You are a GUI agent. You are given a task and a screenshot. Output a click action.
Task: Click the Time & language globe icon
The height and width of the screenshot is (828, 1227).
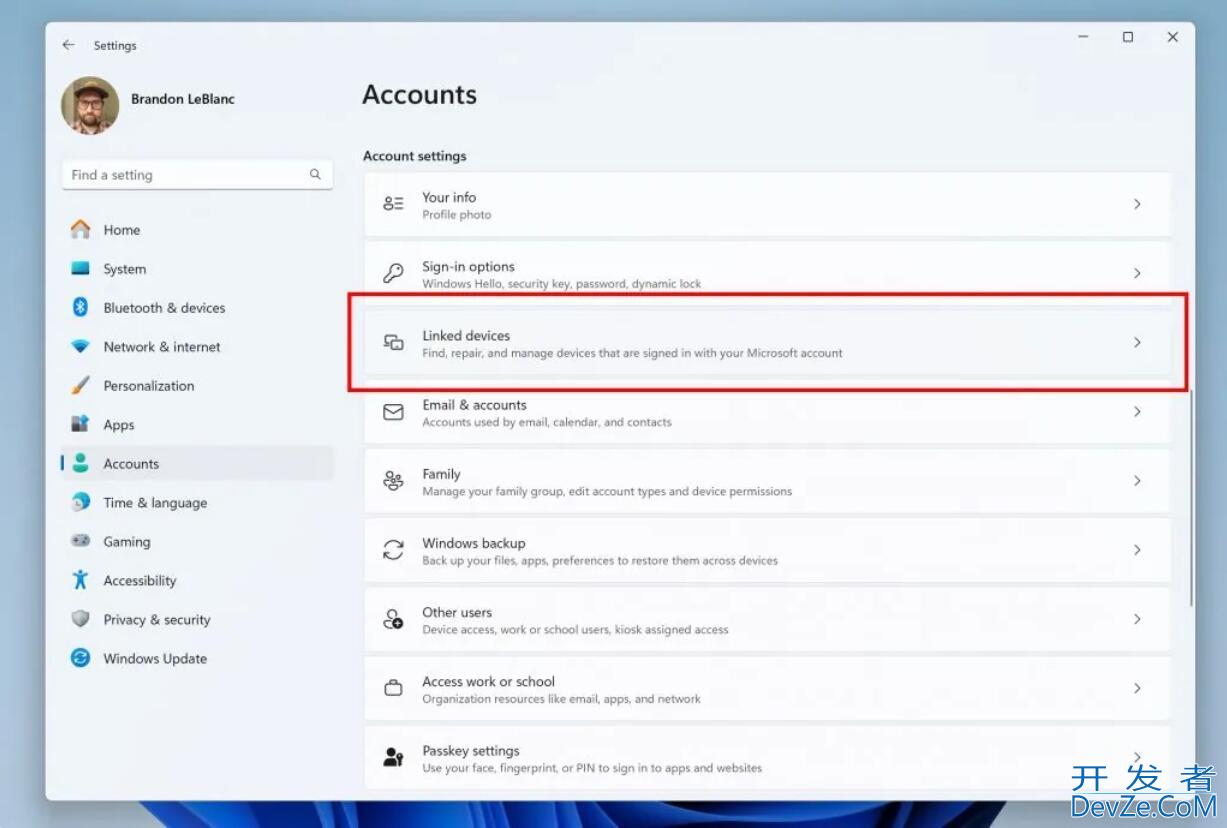point(81,502)
